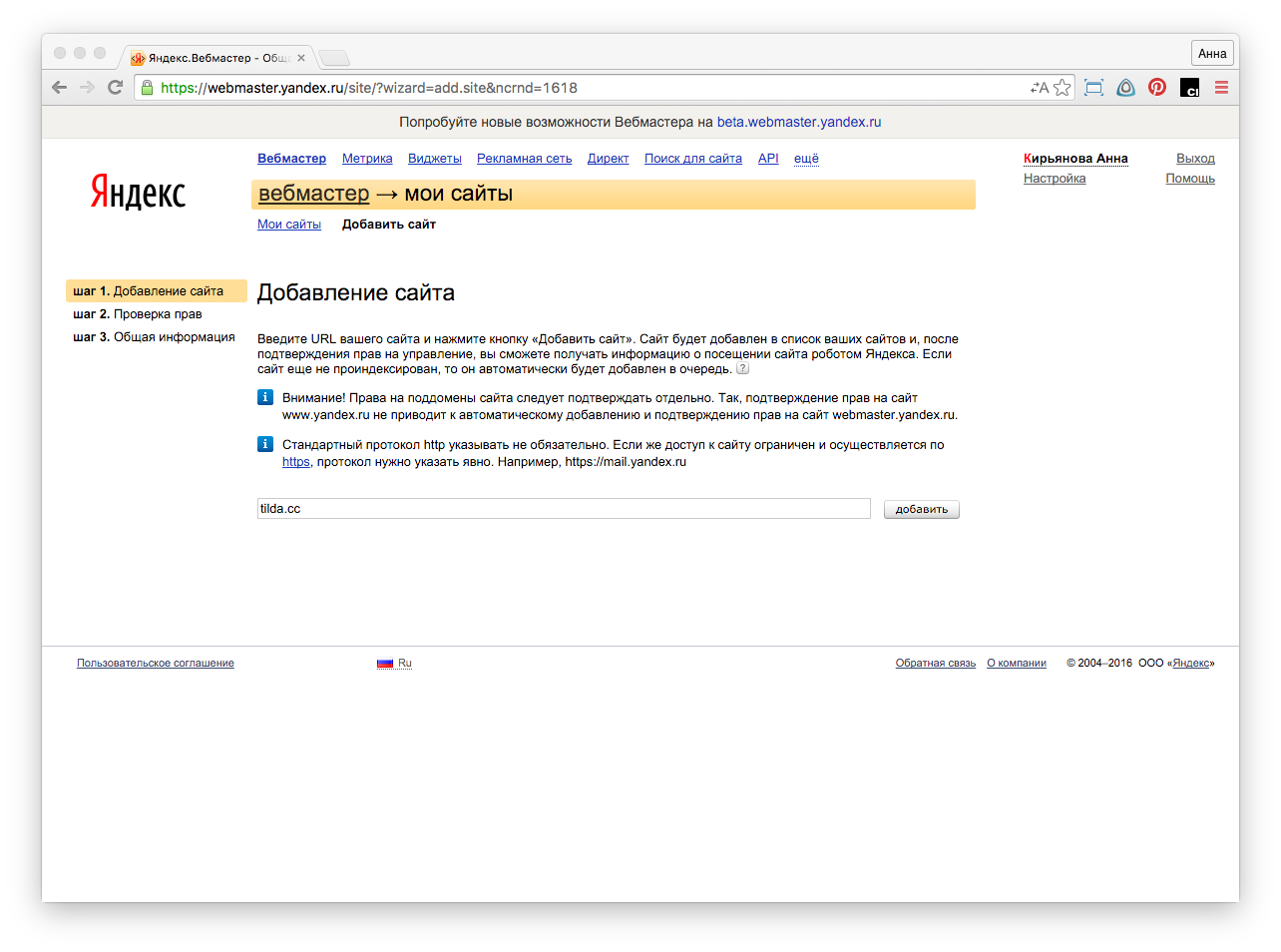Click the question mark help icon
Image resolution: width=1281 pixels, height=952 pixels.
[742, 369]
